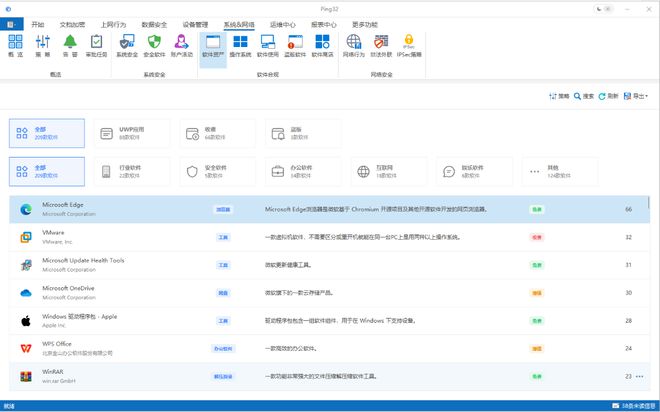Select the 安全软件 category filter
The image size is (660, 412).
click(218, 171)
